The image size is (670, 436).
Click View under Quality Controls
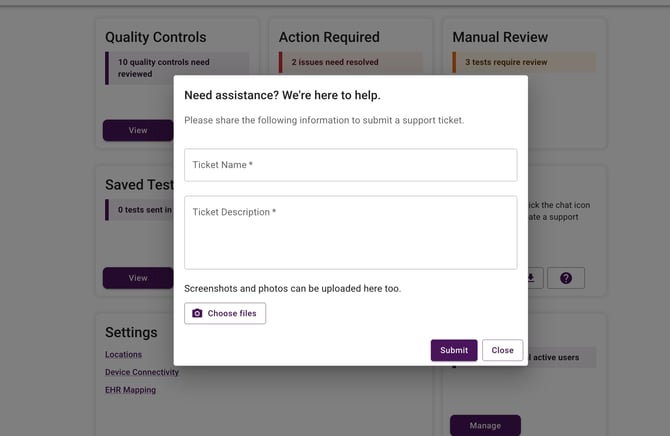138,130
